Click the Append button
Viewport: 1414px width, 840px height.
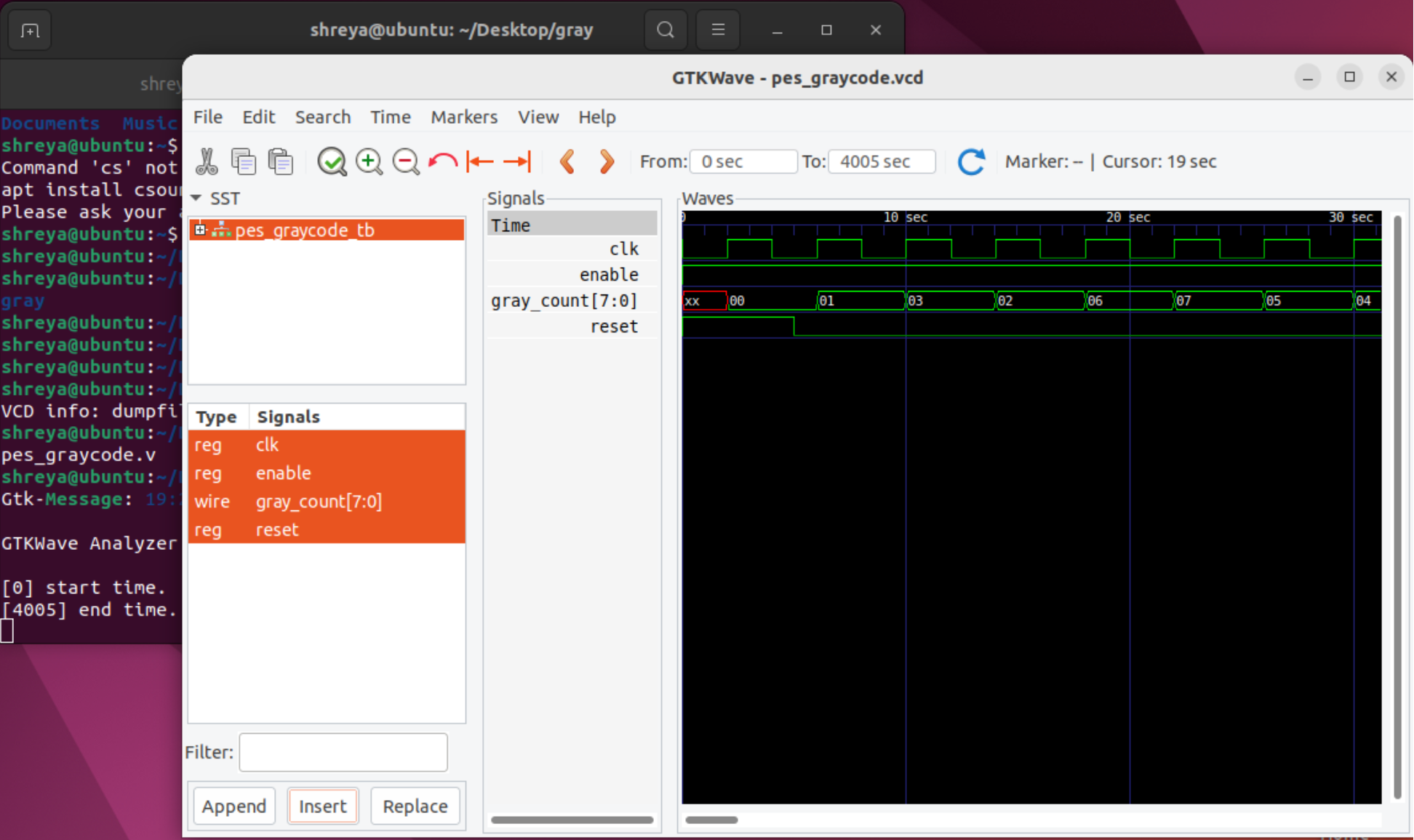(234, 806)
